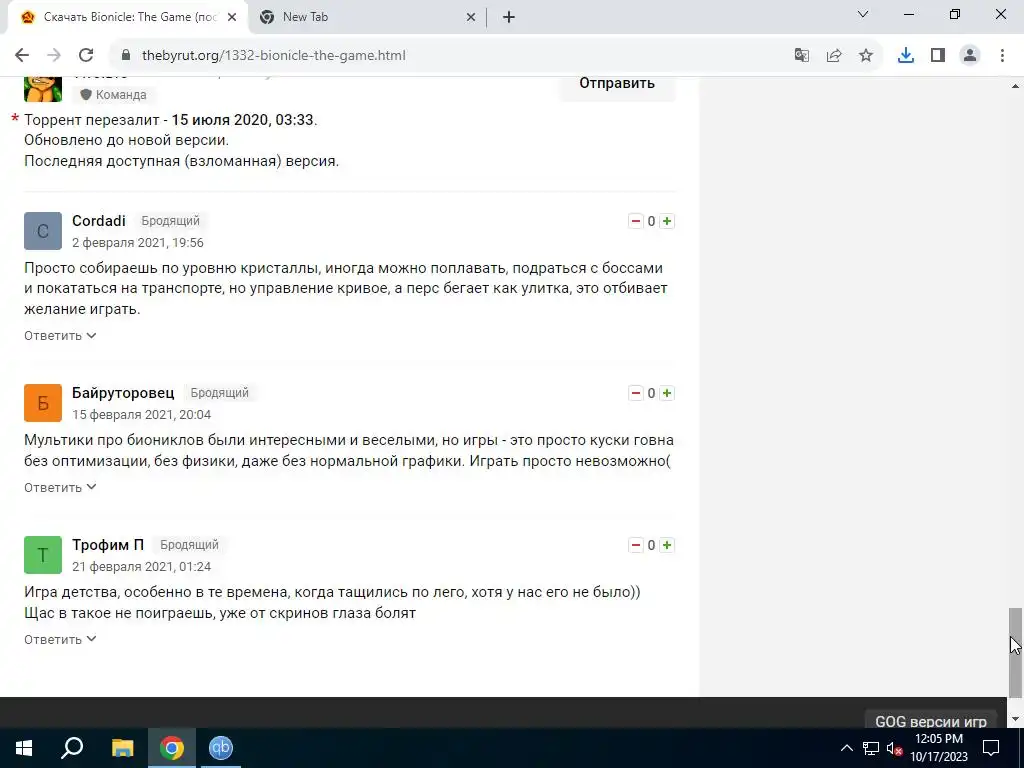Screen dimensions: 1024x768
Task: Click the address bar URL
Action: coord(274,56)
